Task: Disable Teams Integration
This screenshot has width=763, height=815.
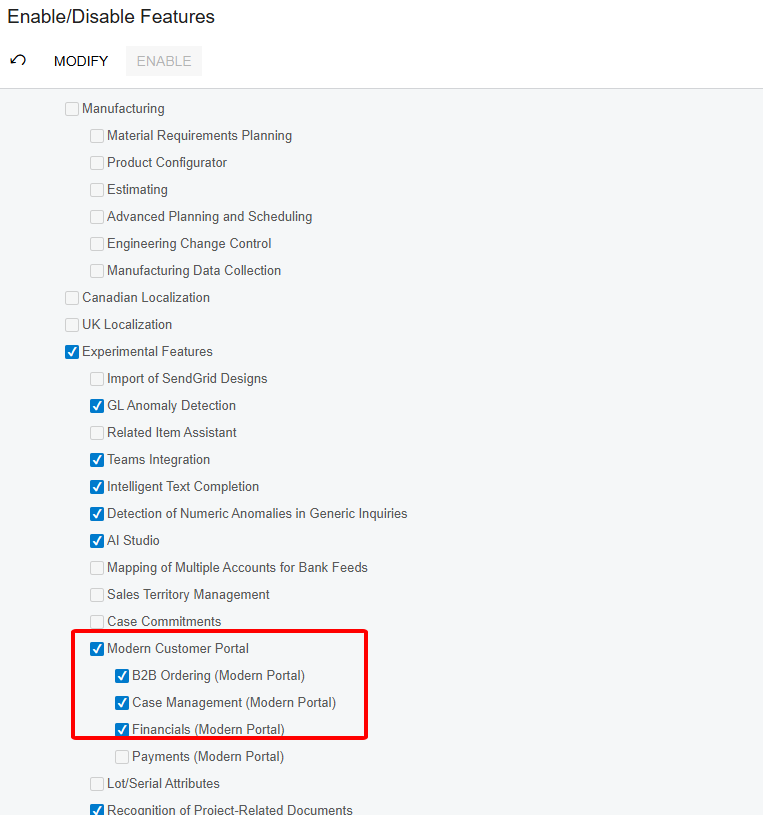Action: 96,459
